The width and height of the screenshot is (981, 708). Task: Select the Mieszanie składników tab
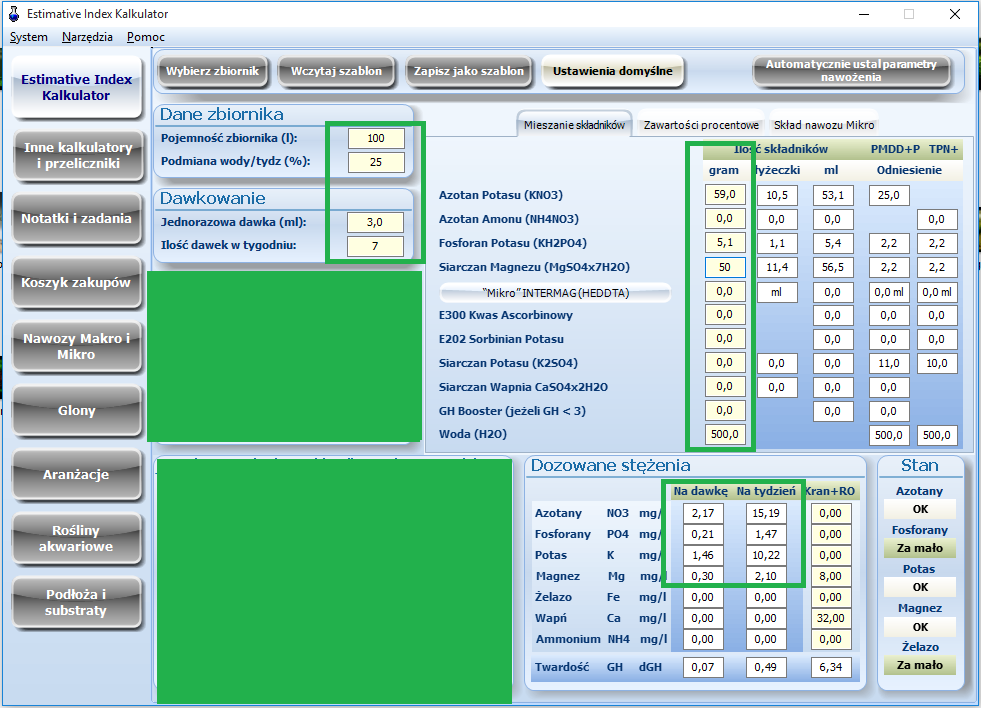click(x=574, y=125)
